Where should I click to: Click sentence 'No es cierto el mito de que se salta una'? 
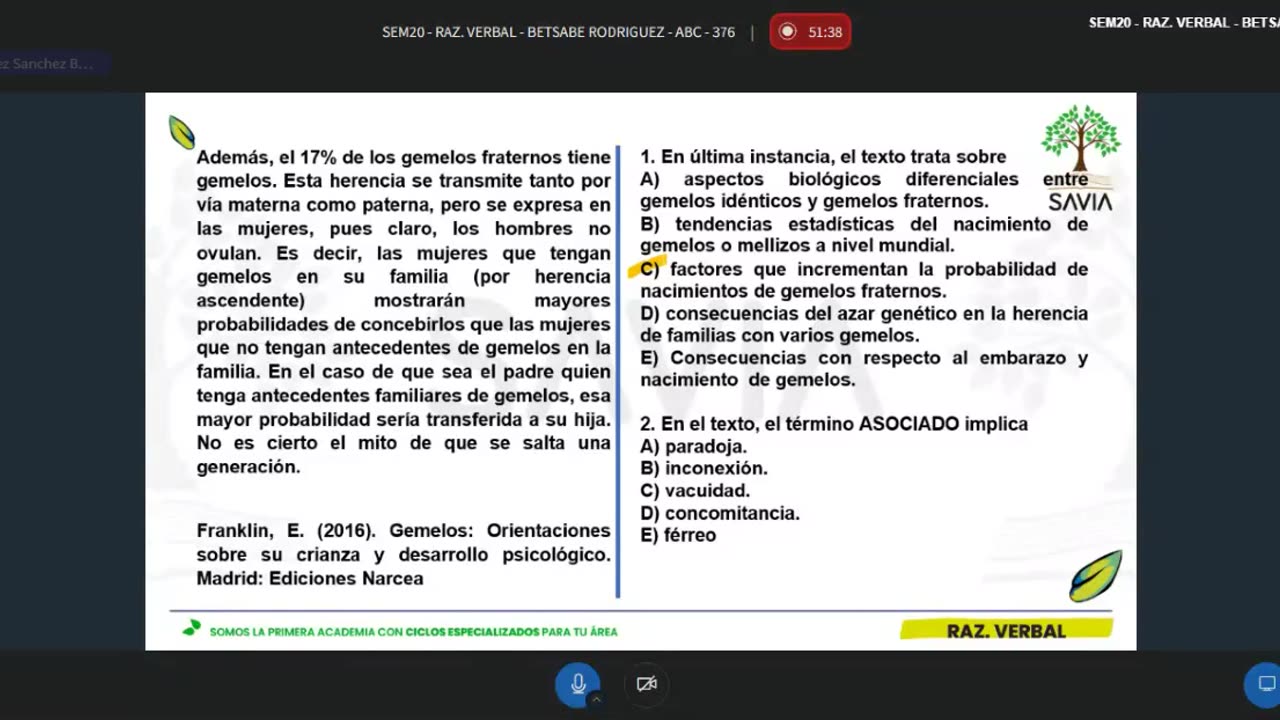403,443
